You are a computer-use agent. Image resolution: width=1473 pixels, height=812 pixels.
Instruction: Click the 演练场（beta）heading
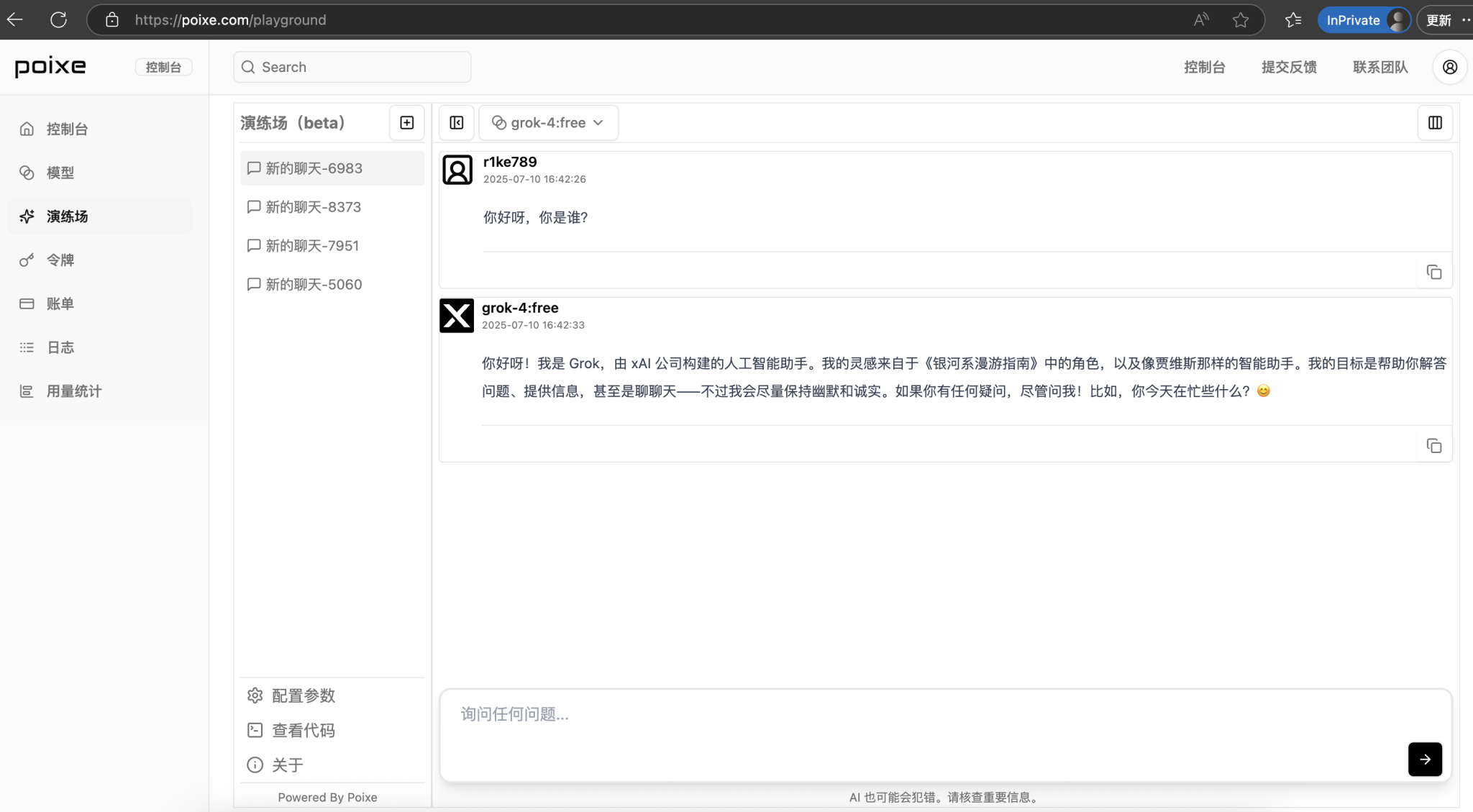[x=293, y=123]
